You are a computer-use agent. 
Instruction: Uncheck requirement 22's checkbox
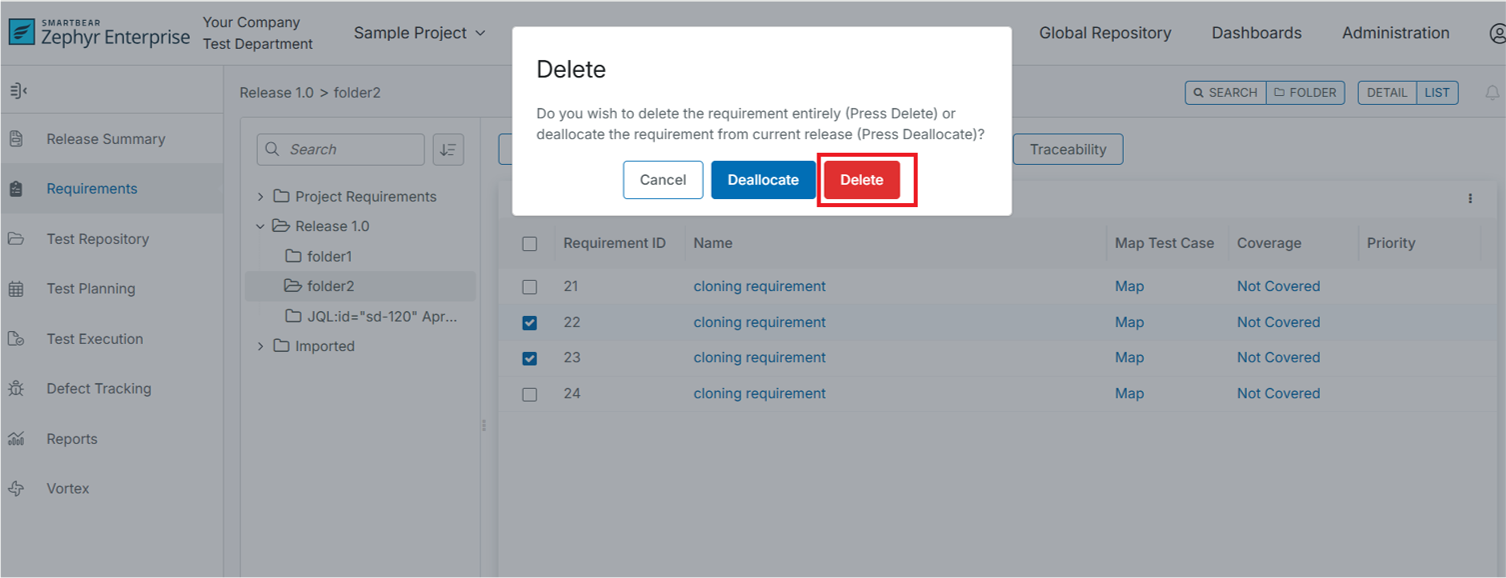(529, 322)
